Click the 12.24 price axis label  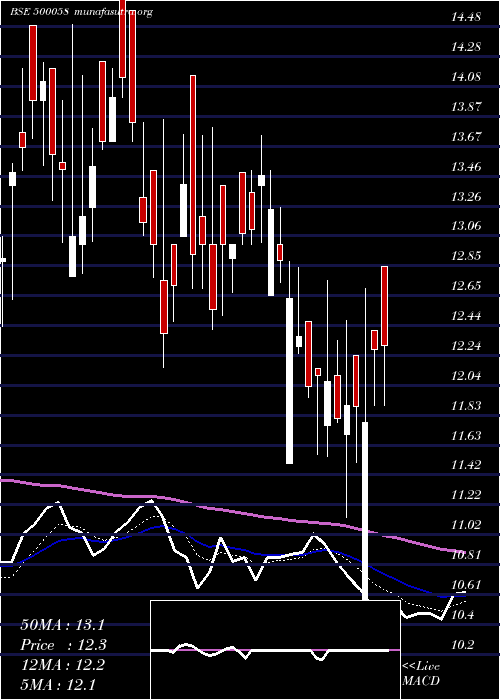click(x=466, y=346)
